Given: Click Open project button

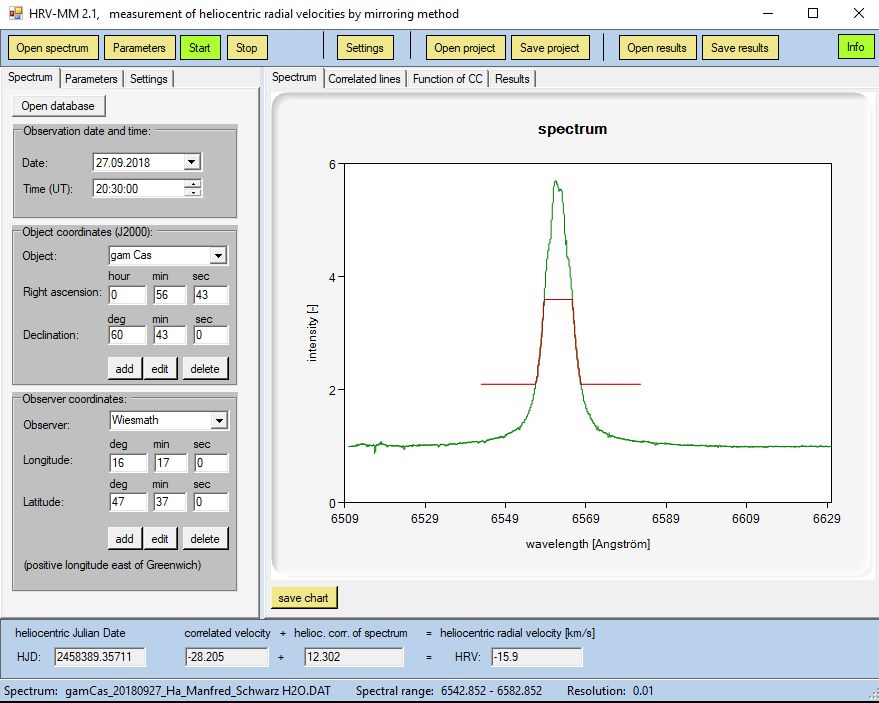Looking at the screenshot, I should [465, 48].
